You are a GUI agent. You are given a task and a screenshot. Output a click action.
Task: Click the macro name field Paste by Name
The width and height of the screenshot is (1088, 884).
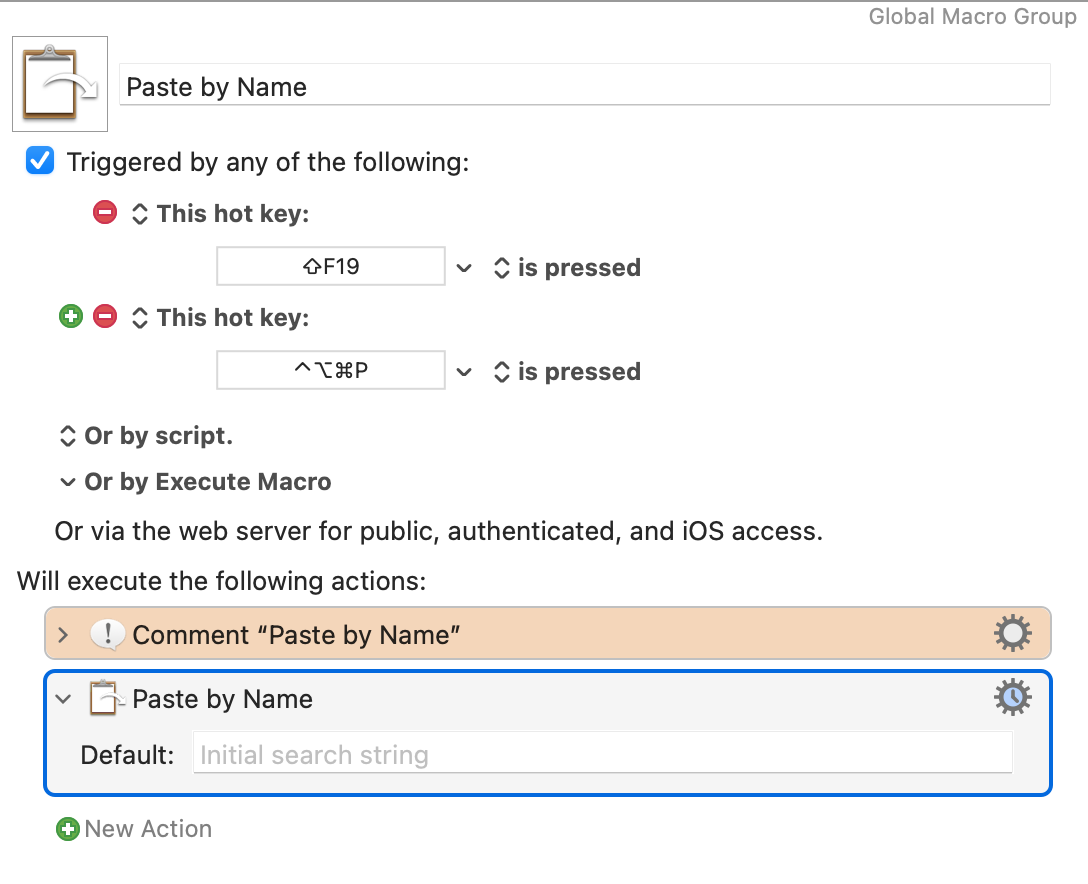coord(584,85)
